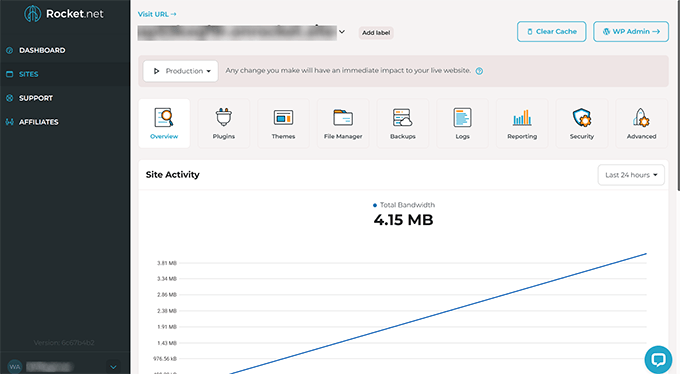This screenshot has height=374, width=680.
Task: Open the Plugins tab
Action: [224, 123]
